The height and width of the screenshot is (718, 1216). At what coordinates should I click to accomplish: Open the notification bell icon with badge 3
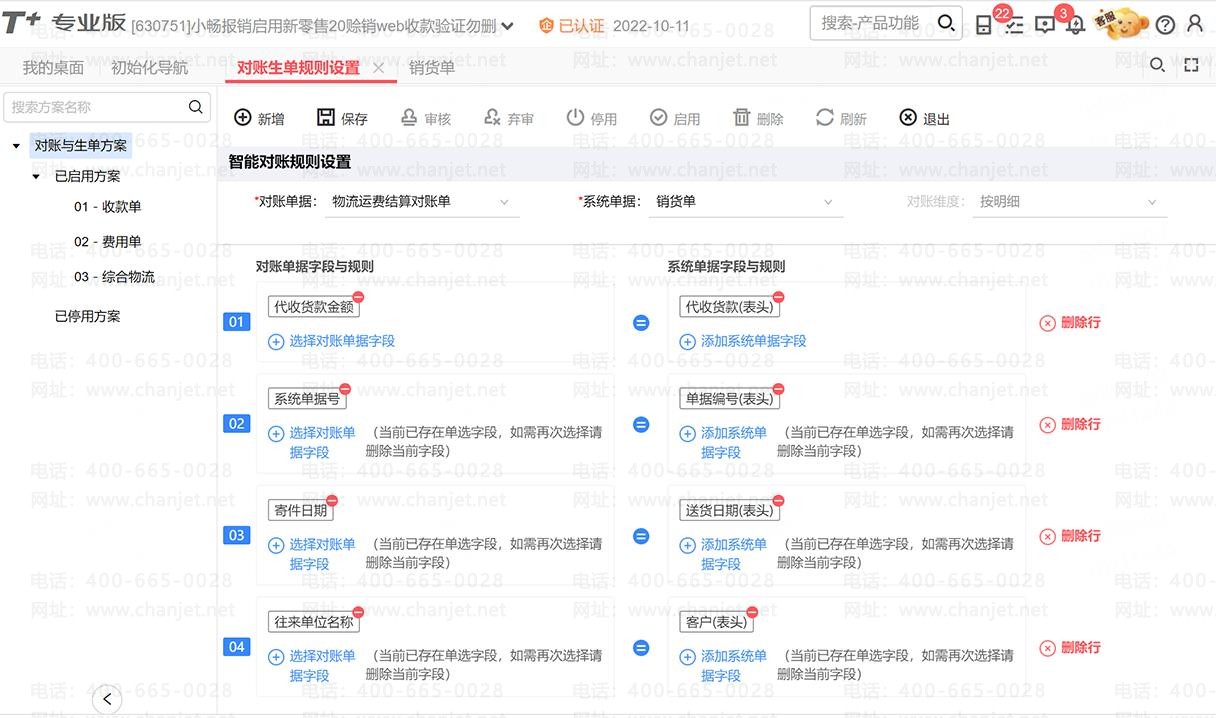[x=1075, y=25]
